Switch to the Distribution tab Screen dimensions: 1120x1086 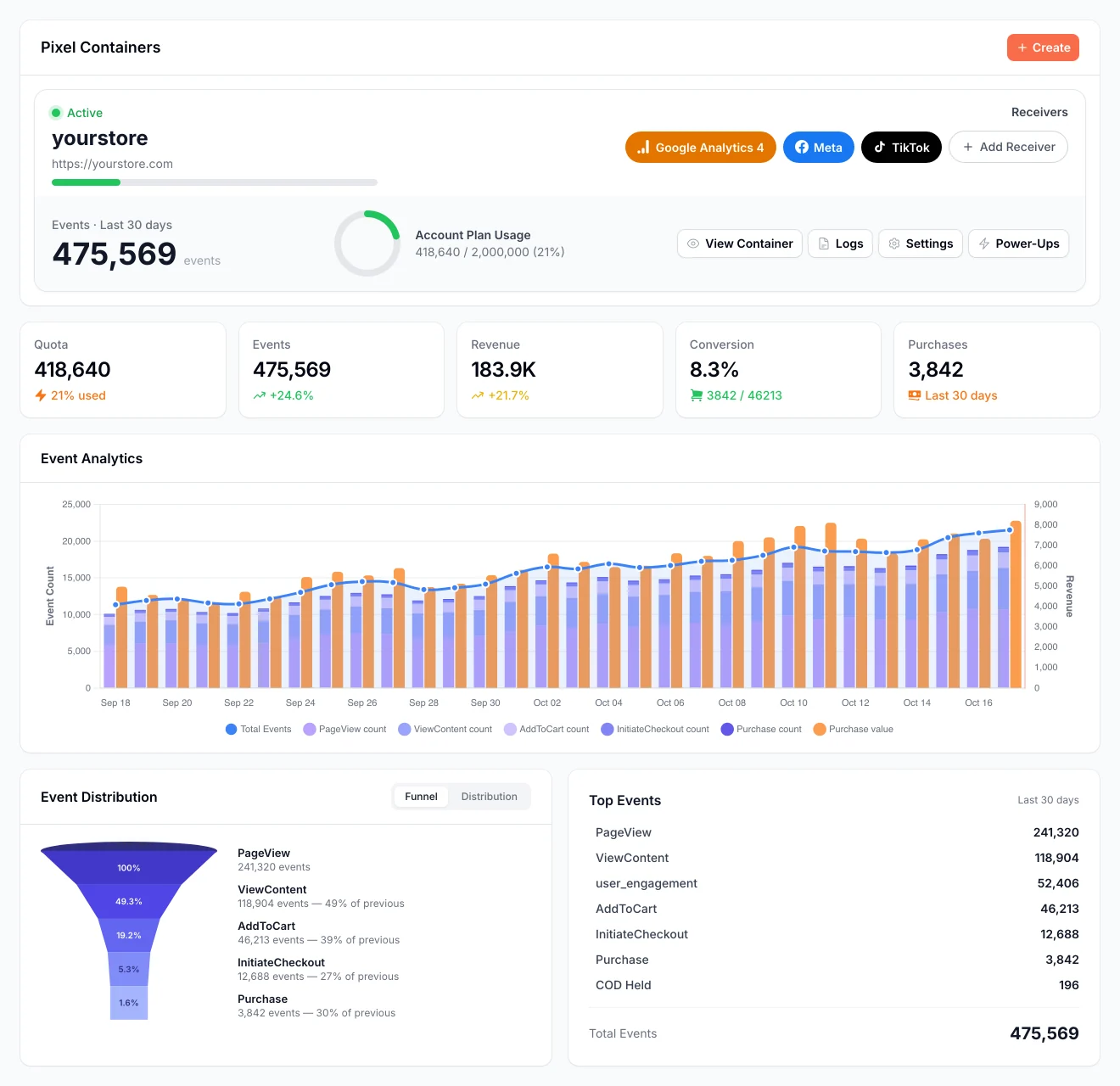click(x=490, y=797)
